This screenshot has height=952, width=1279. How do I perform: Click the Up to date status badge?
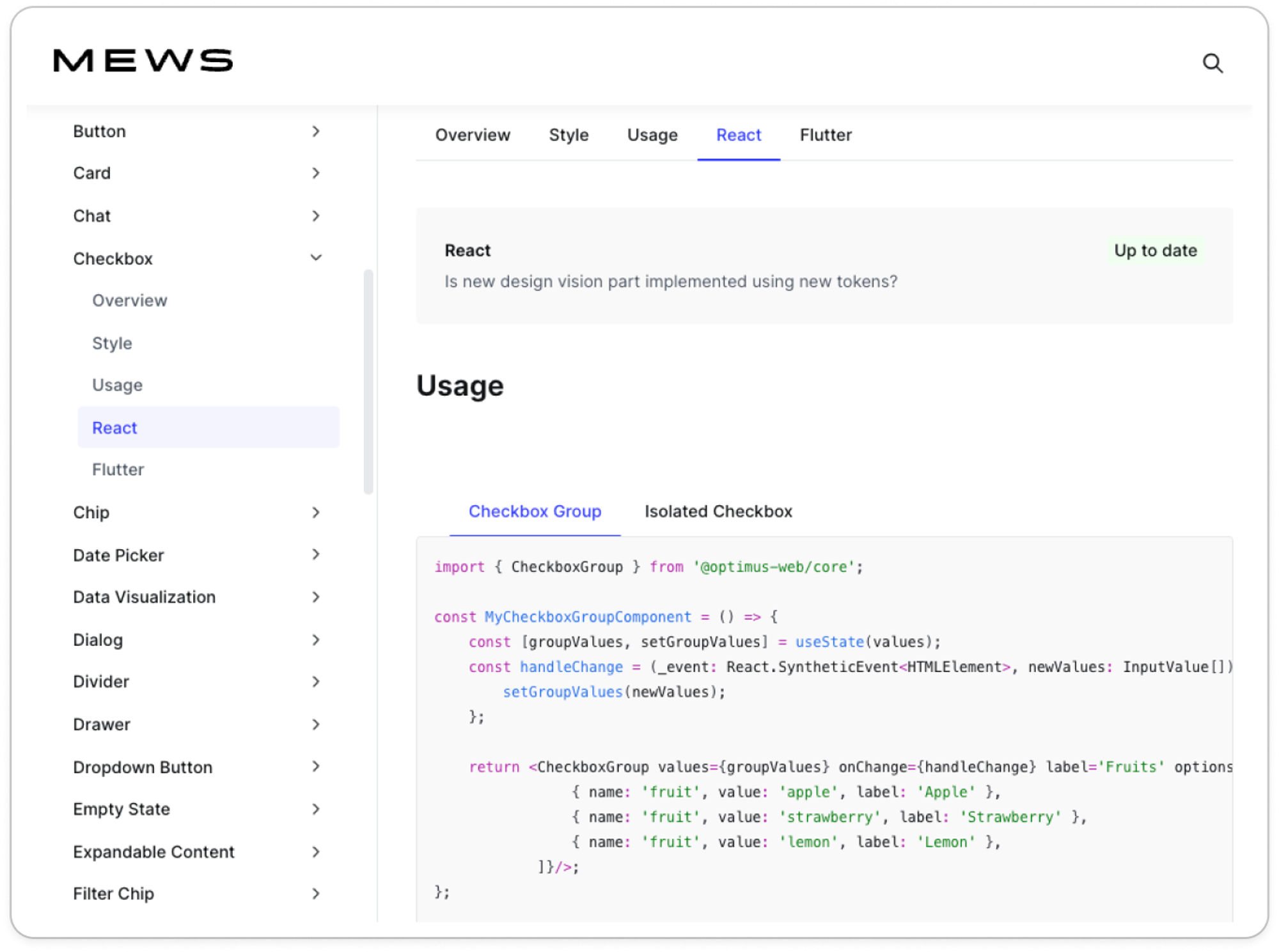pyautogui.click(x=1155, y=251)
